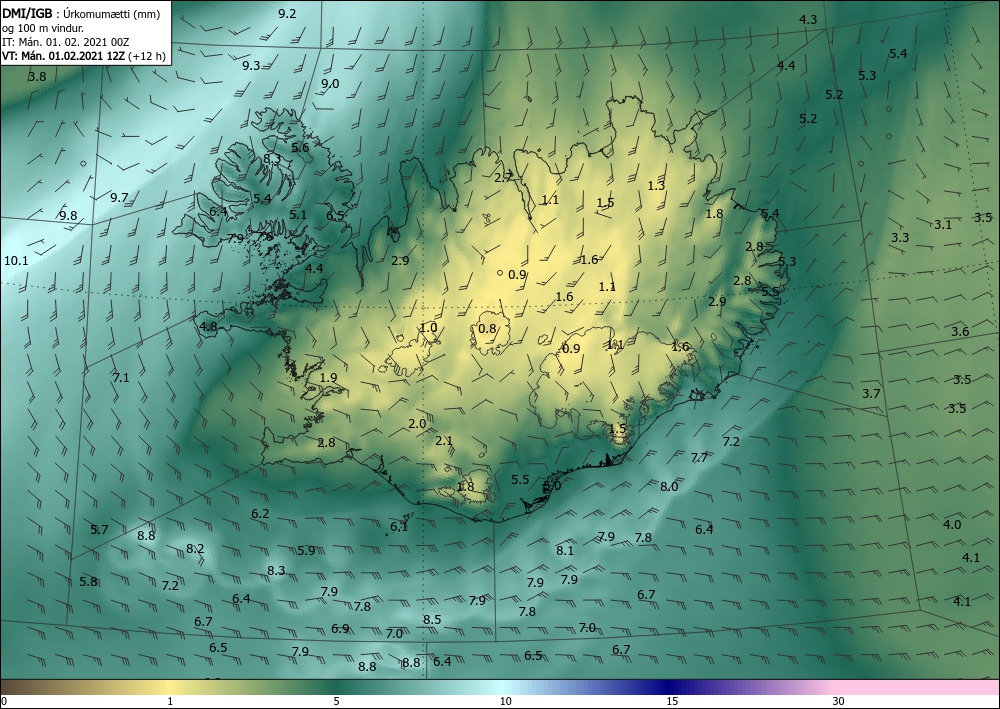Click the 4.0 value at the southeast edge
Viewport: 1000px width, 709px height.
(x=952, y=525)
